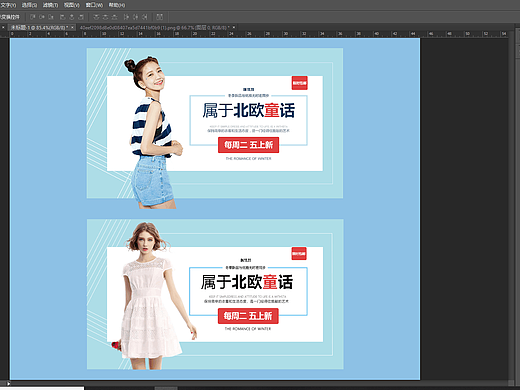Toggle the 变换控件 transform controls option
Screen dimensions: 520x390
(10, 17)
